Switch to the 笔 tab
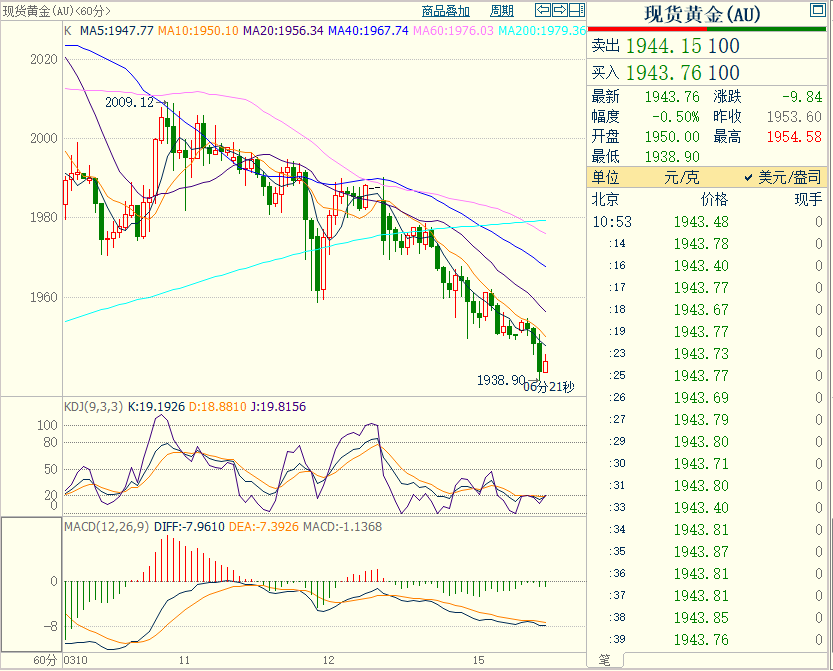 pyautogui.click(x=605, y=660)
